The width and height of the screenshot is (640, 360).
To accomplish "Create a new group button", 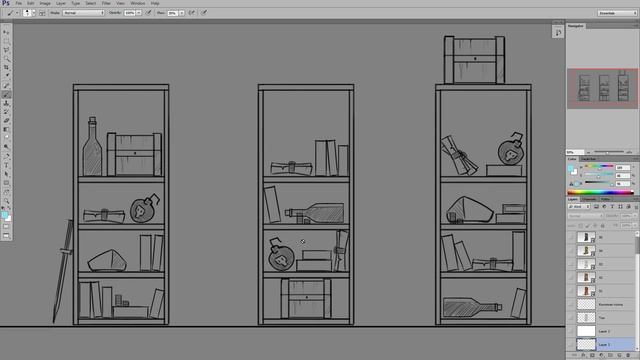I will (610, 356).
